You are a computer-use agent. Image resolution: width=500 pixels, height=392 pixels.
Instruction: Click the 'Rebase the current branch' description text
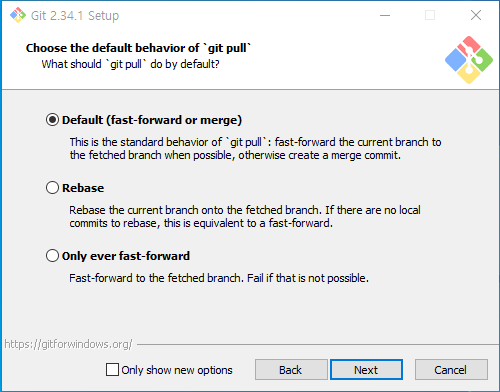tap(245, 216)
